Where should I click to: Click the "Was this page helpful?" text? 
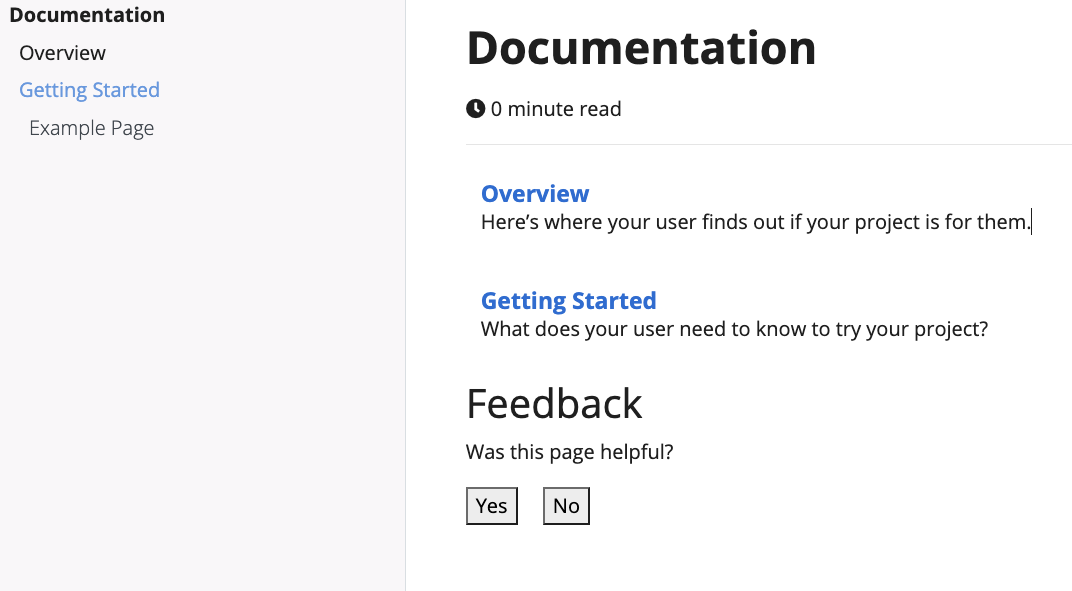pyautogui.click(x=569, y=451)
